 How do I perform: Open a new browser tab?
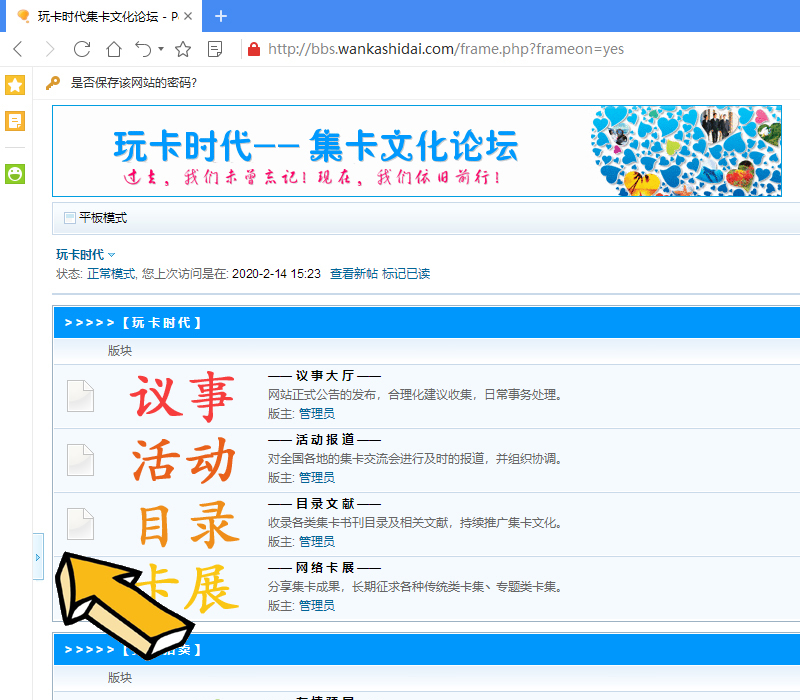pyautogui.click(x=221, y=16)
